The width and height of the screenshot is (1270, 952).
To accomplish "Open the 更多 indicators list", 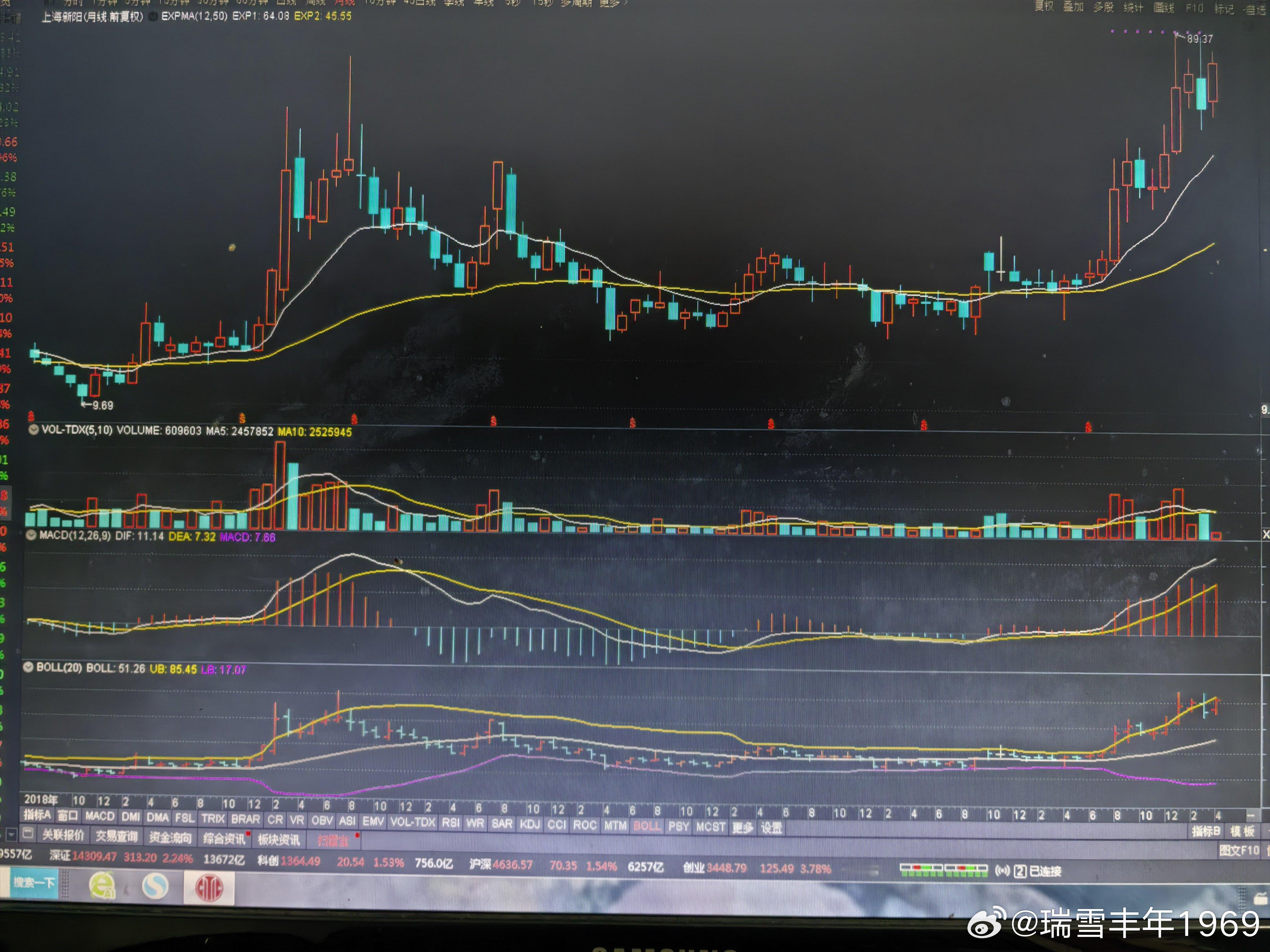I will point(742,827).
